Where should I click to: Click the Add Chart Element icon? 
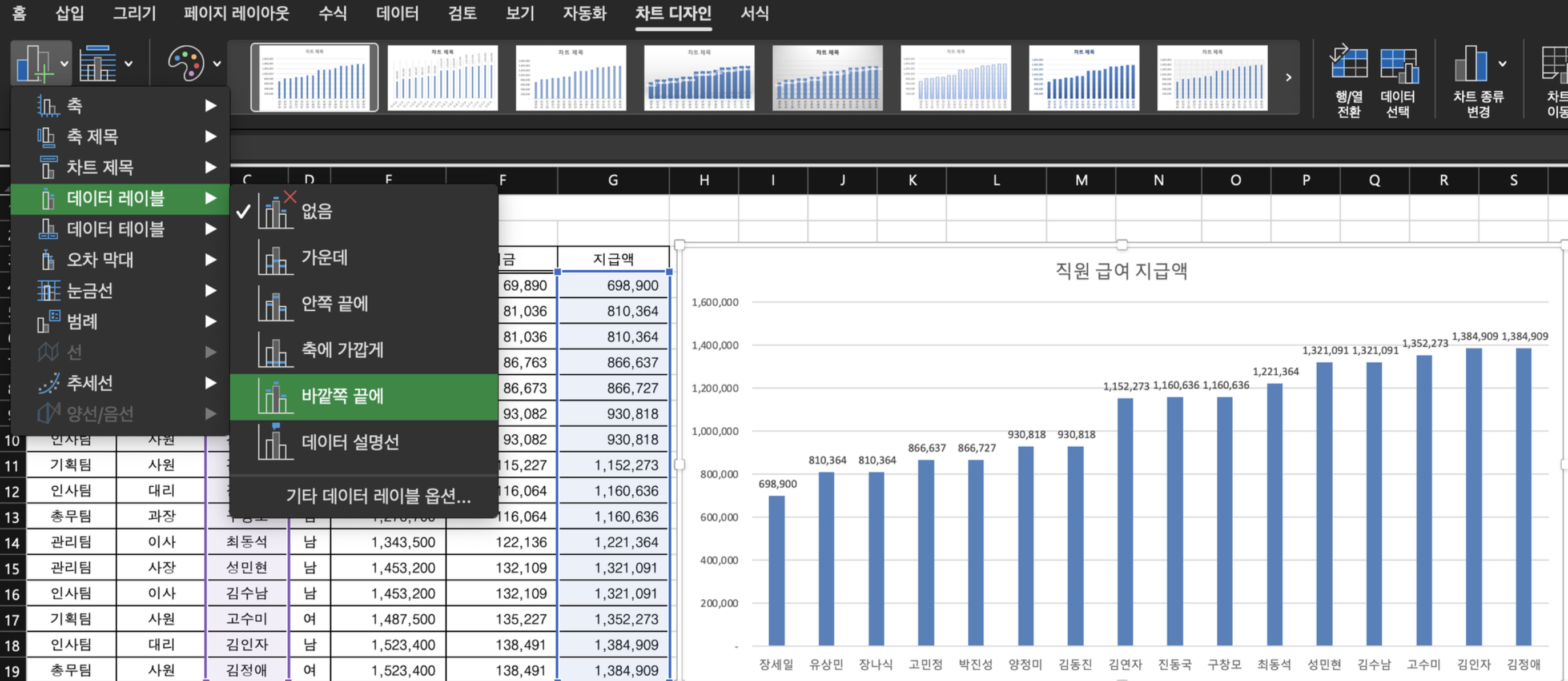tap(34, 63)
